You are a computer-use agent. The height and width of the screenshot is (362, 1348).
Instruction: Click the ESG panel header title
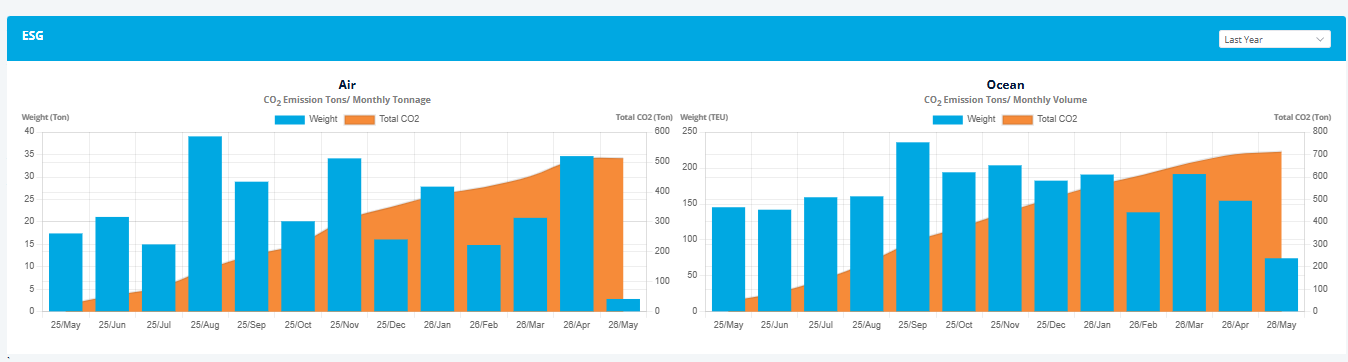[x=33, y=36]
